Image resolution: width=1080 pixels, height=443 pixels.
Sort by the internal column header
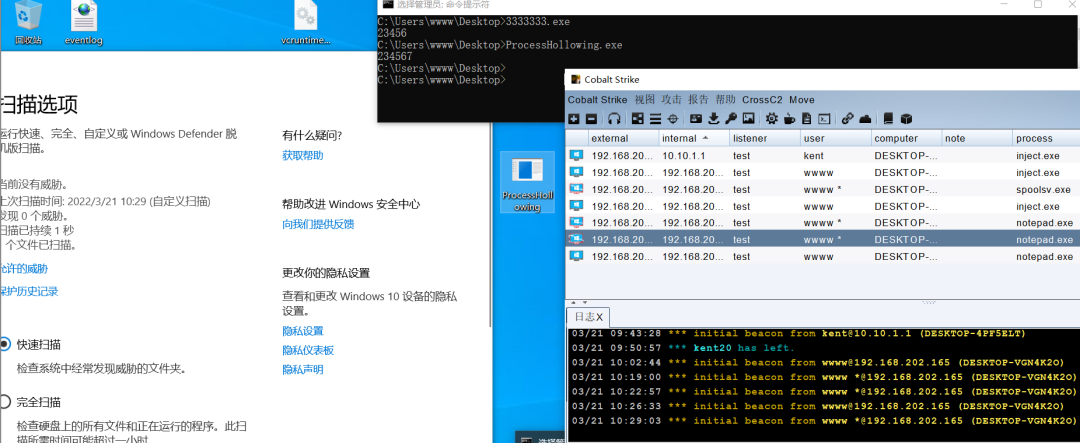(694, 138)
